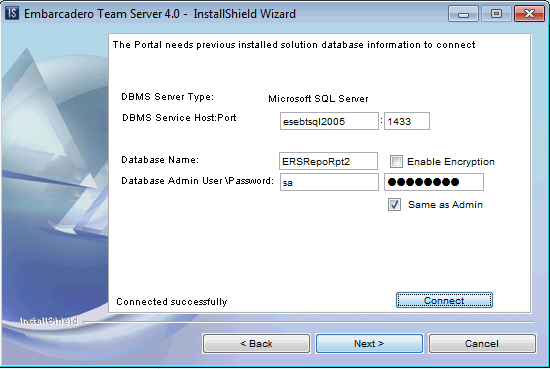Focus the DBMS host field esebtsql2005
Viewport: 550px width, 369px height.
pyautogui.click(x=329, y=121)
